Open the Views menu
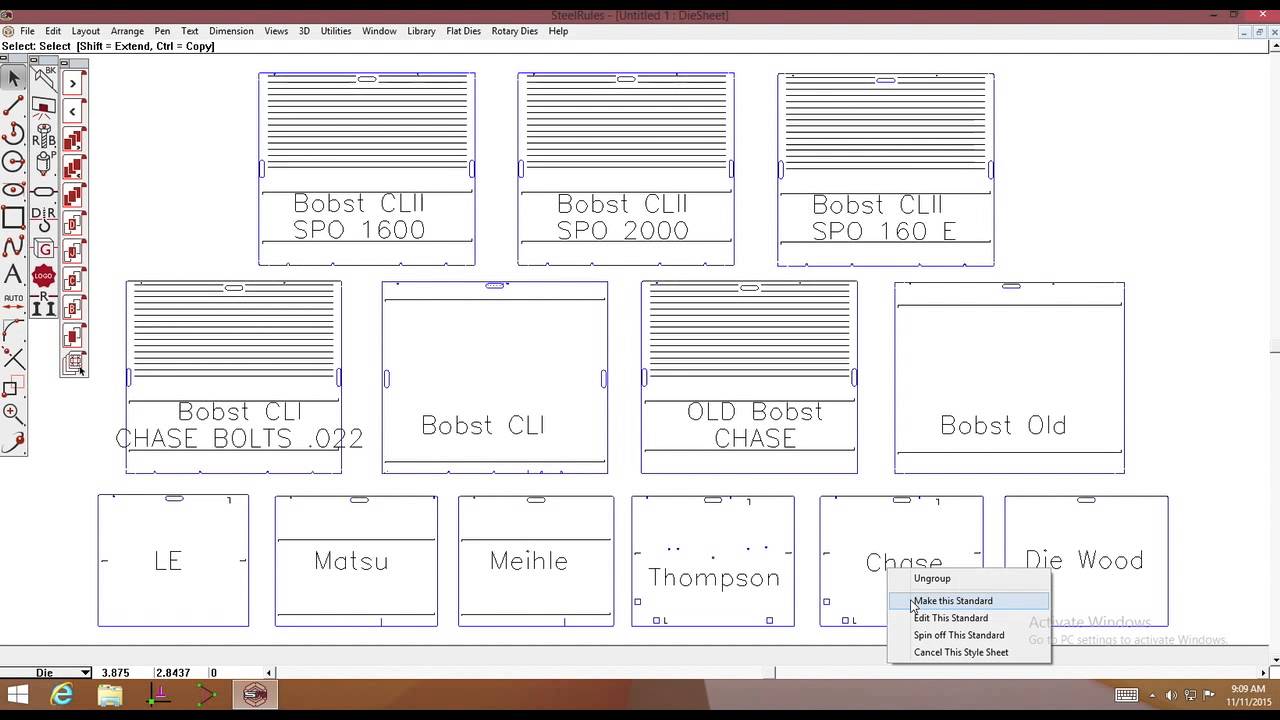This screenshot has width=1280, height=720. pyautogui.click(x=276, y=31)
